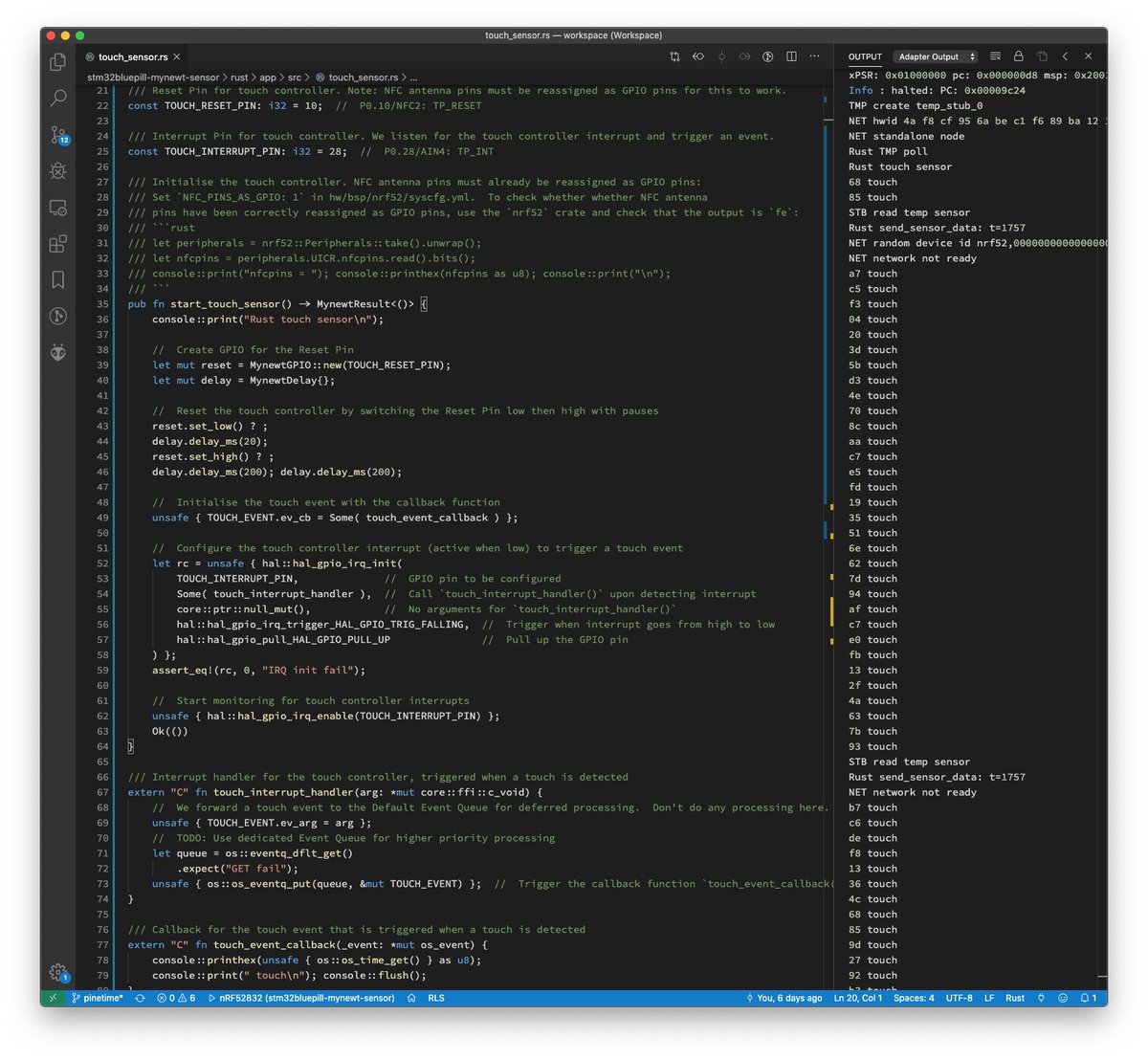Image resolution: width=1148 pixels, height=1060 pixels.
Task: Open the Manage gear menu
Action: (57, 971)
